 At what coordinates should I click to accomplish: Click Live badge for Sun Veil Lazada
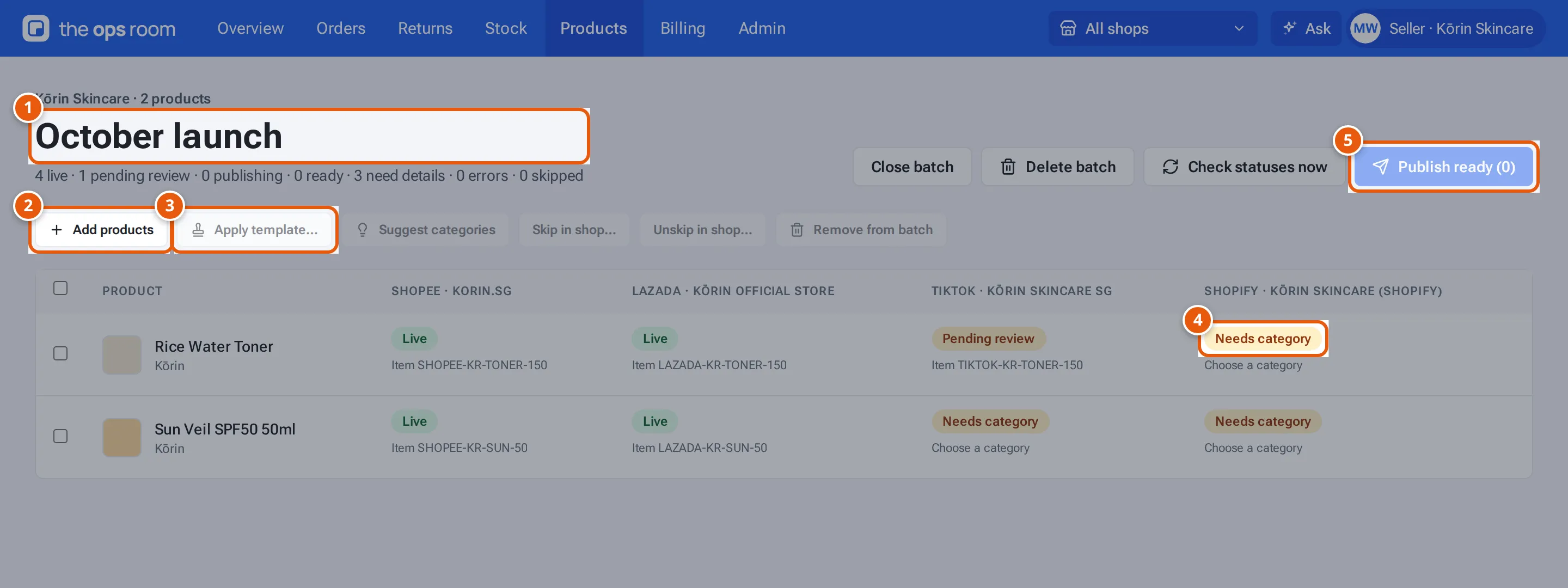655,421
